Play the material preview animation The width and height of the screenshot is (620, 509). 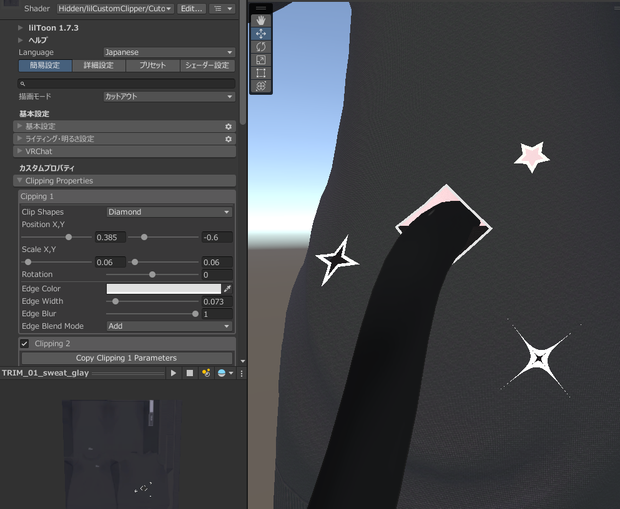click(x=173, y=373)
